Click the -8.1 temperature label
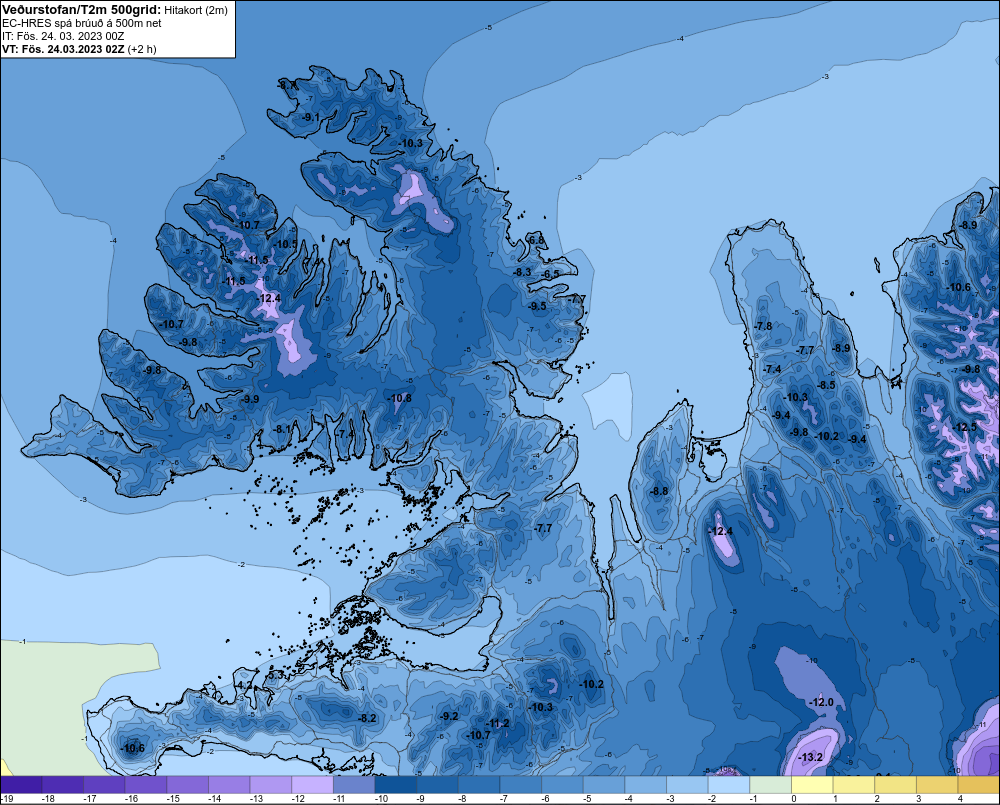This screenshot has height=805, width=1000. coord(282,429)
